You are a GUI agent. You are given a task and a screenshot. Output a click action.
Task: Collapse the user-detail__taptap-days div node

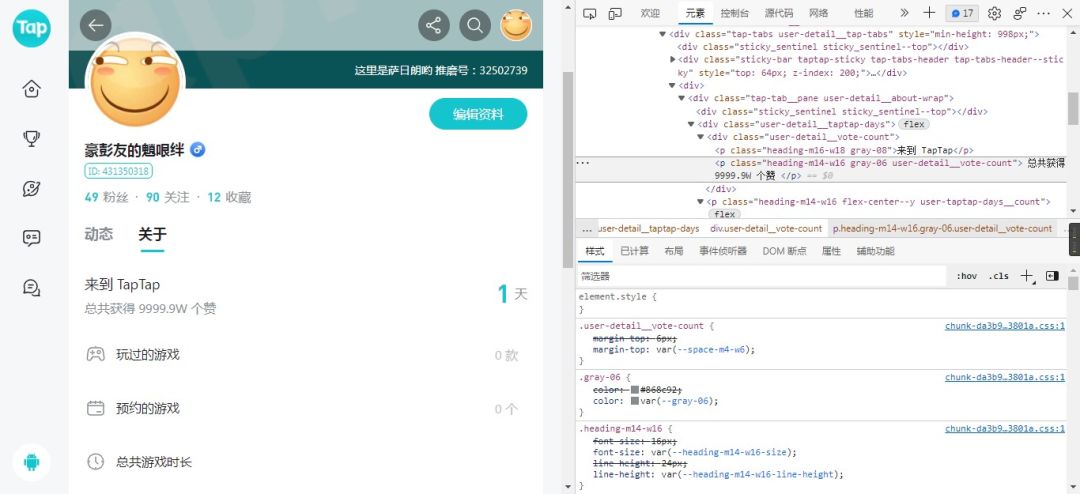coord(691,124)
